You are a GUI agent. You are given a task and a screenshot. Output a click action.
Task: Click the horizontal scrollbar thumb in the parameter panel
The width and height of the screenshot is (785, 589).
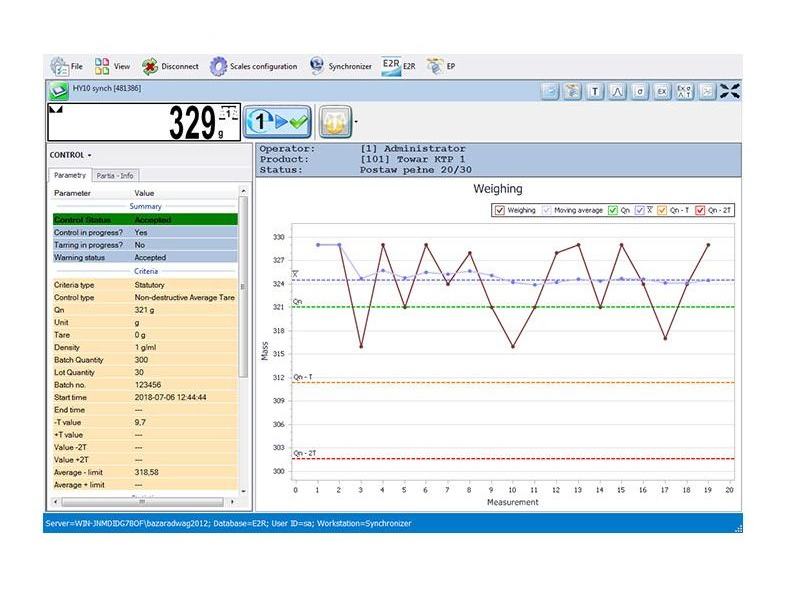pyautogui.click(x=142, y=501)
